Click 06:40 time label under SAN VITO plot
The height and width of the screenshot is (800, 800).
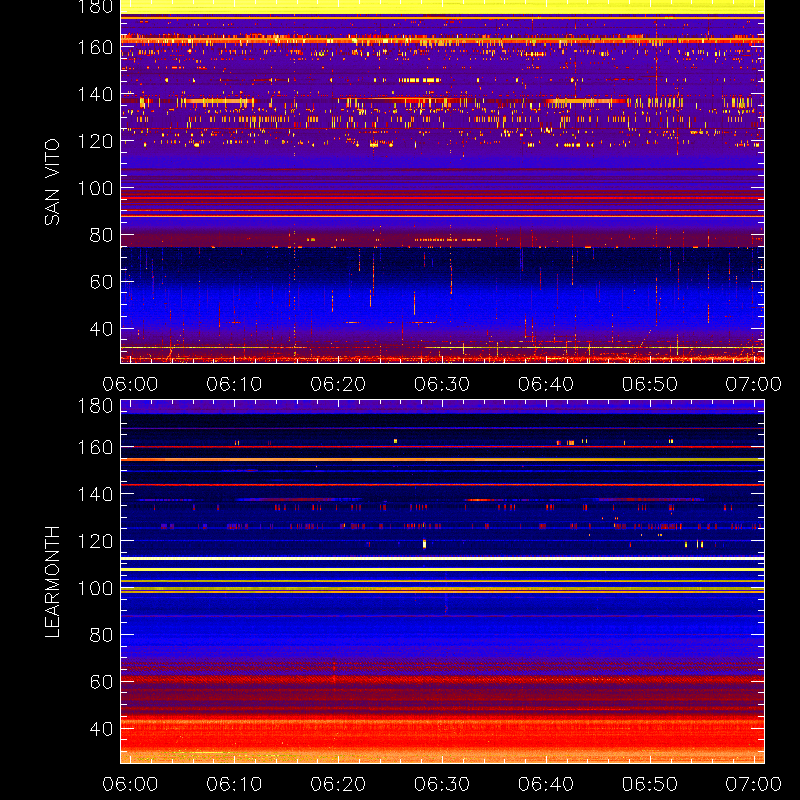(546, 384)
